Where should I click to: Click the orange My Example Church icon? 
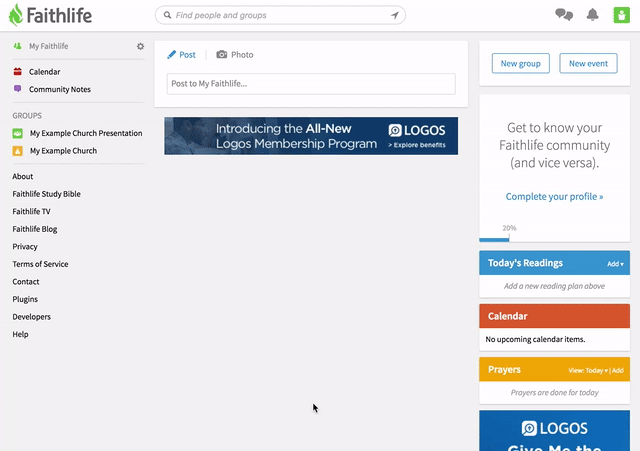[18, 151]
